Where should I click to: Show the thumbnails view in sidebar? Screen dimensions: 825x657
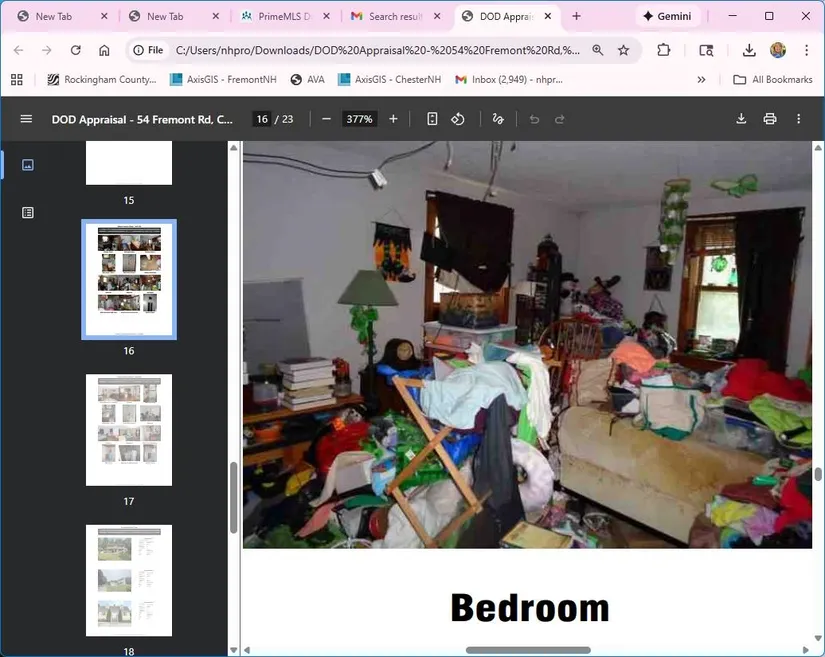(28, 165)
